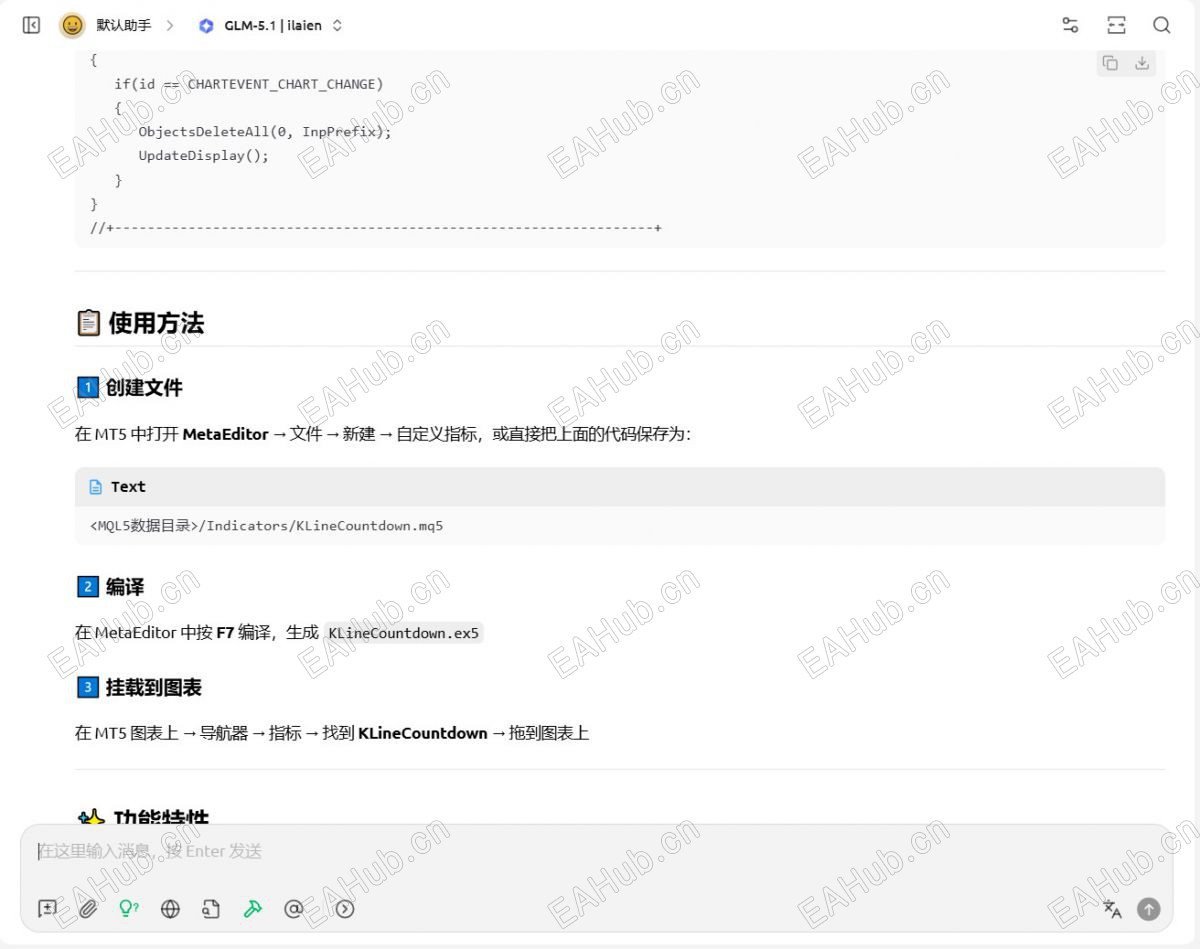
Task: Open the 默认助手 assistant avatar
Action: pos(72,25)
